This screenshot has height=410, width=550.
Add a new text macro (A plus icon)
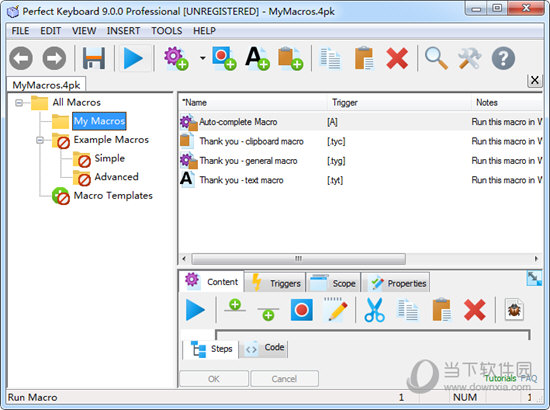[257, 59]
